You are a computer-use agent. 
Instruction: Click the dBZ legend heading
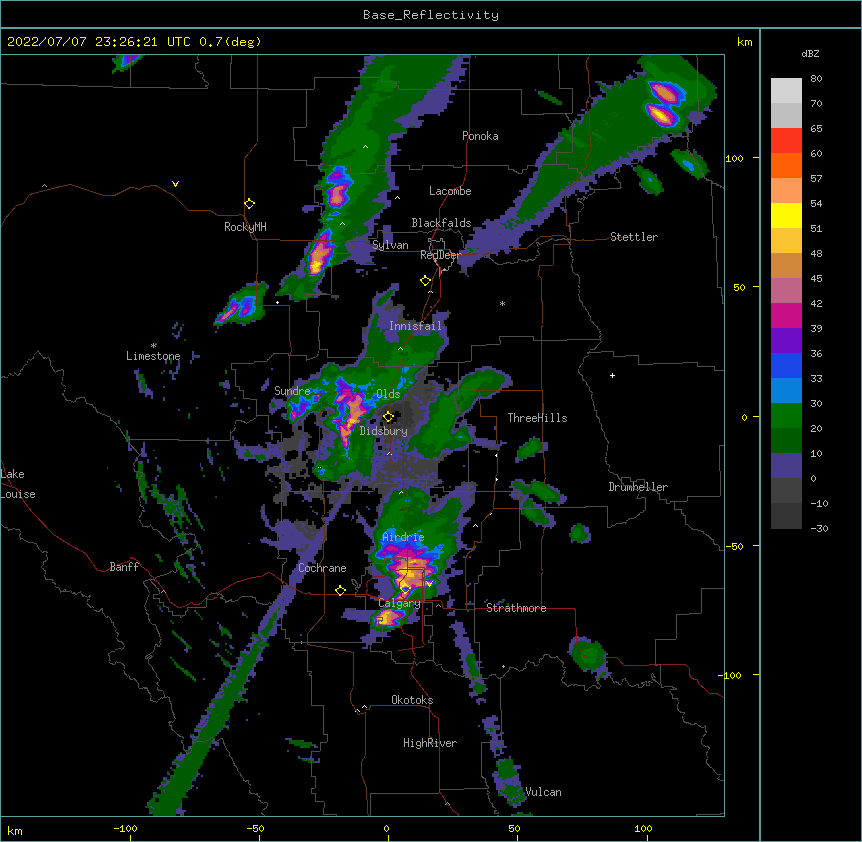(x=810, y=54)
